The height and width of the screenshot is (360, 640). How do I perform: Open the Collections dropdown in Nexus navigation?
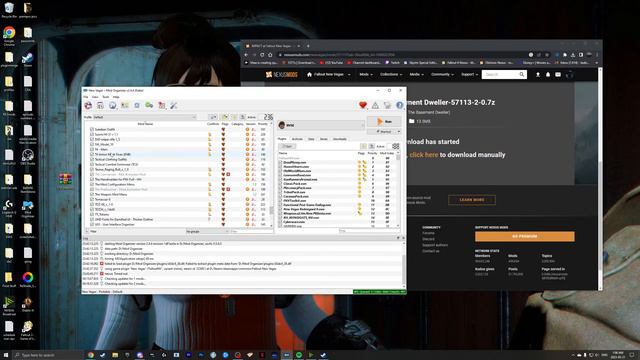click(391, 75)
